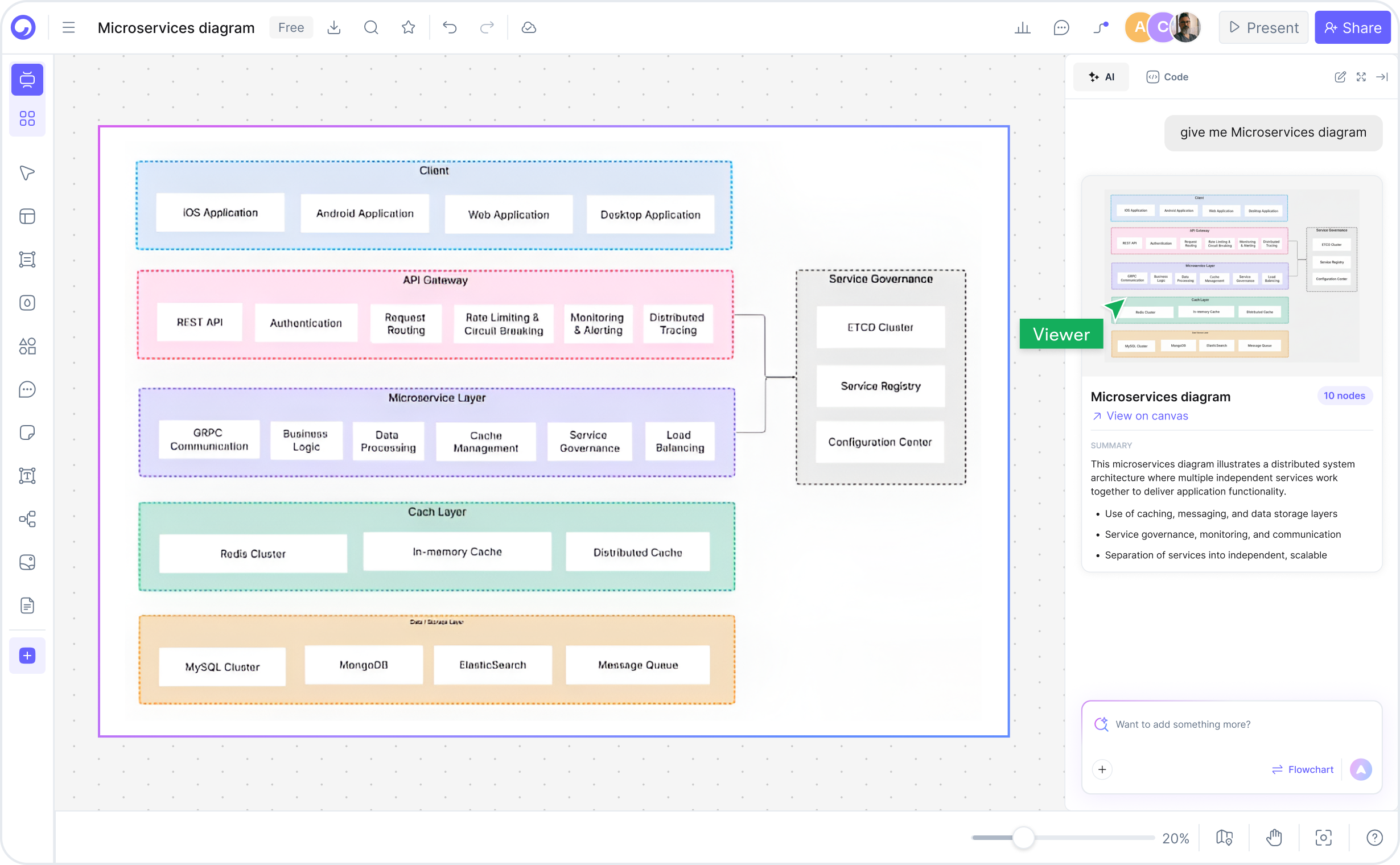Open the search magnifier icon
This screenshot has width=1400, height=865.
click(371, 27)
